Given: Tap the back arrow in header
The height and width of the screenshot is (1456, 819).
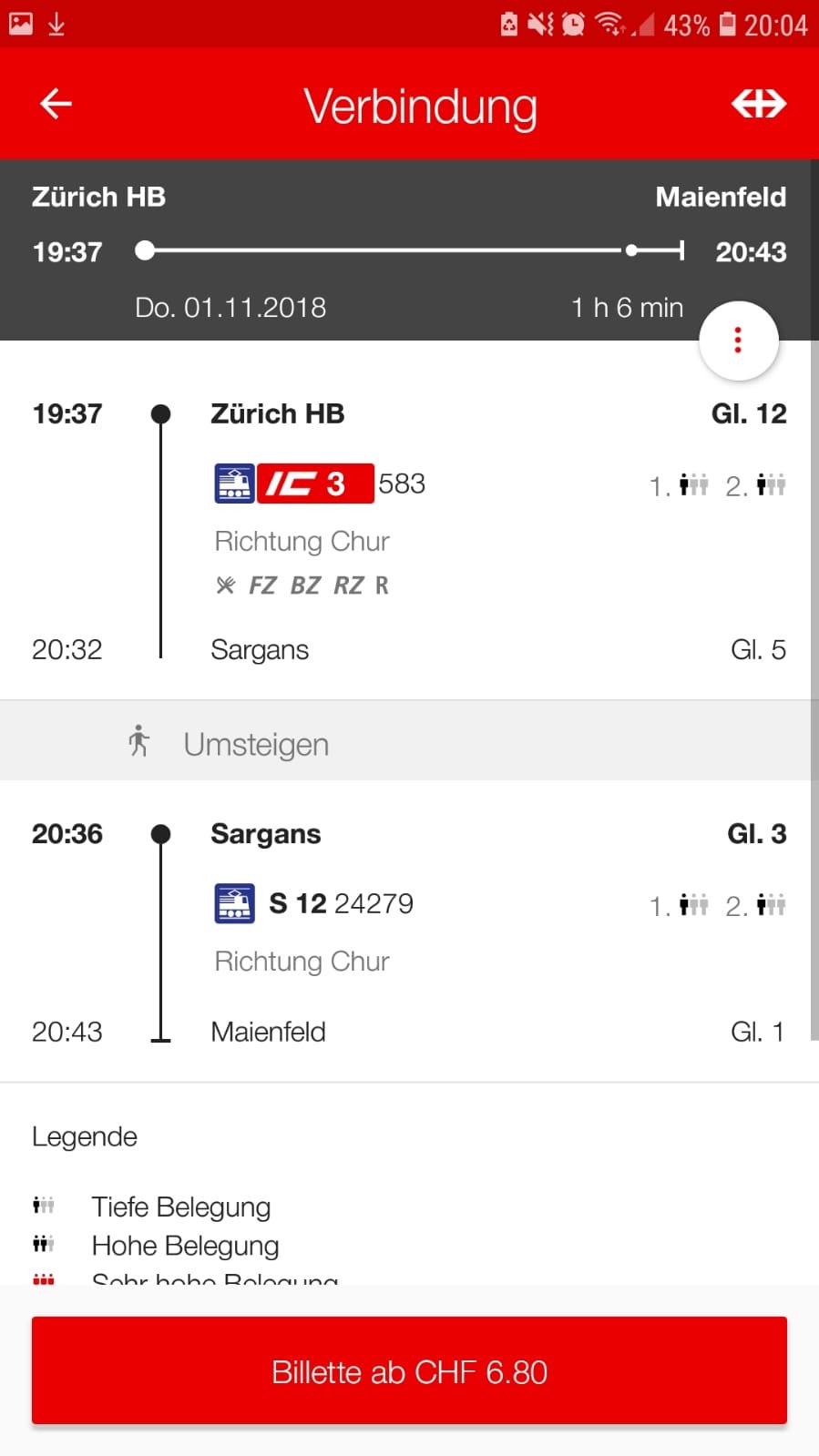Looking at the screenshot, I should [56, 104].
